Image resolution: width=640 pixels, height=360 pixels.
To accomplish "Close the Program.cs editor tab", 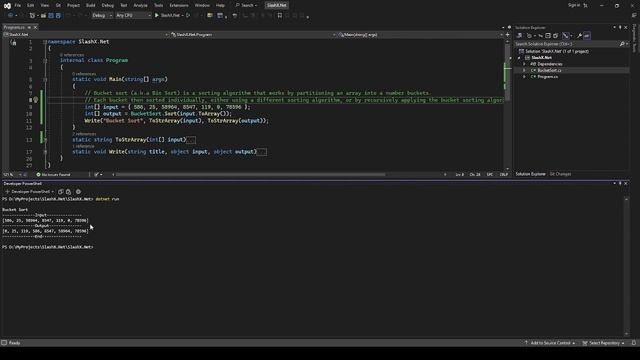I will point(36,27).
